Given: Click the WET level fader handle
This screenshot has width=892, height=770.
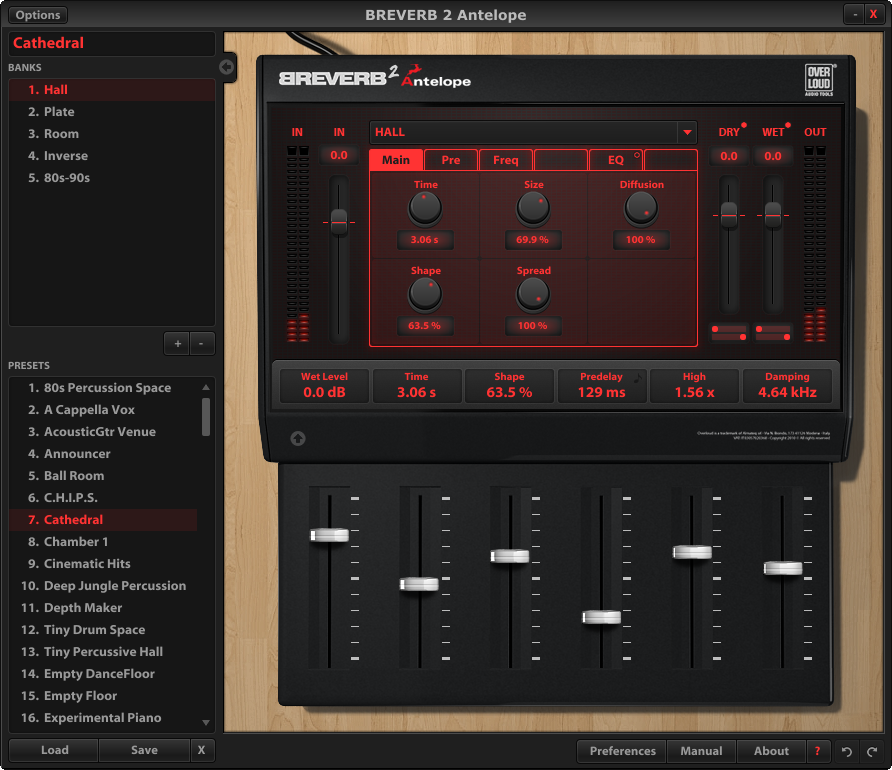Looking at the screenshot, I should 773,216.
